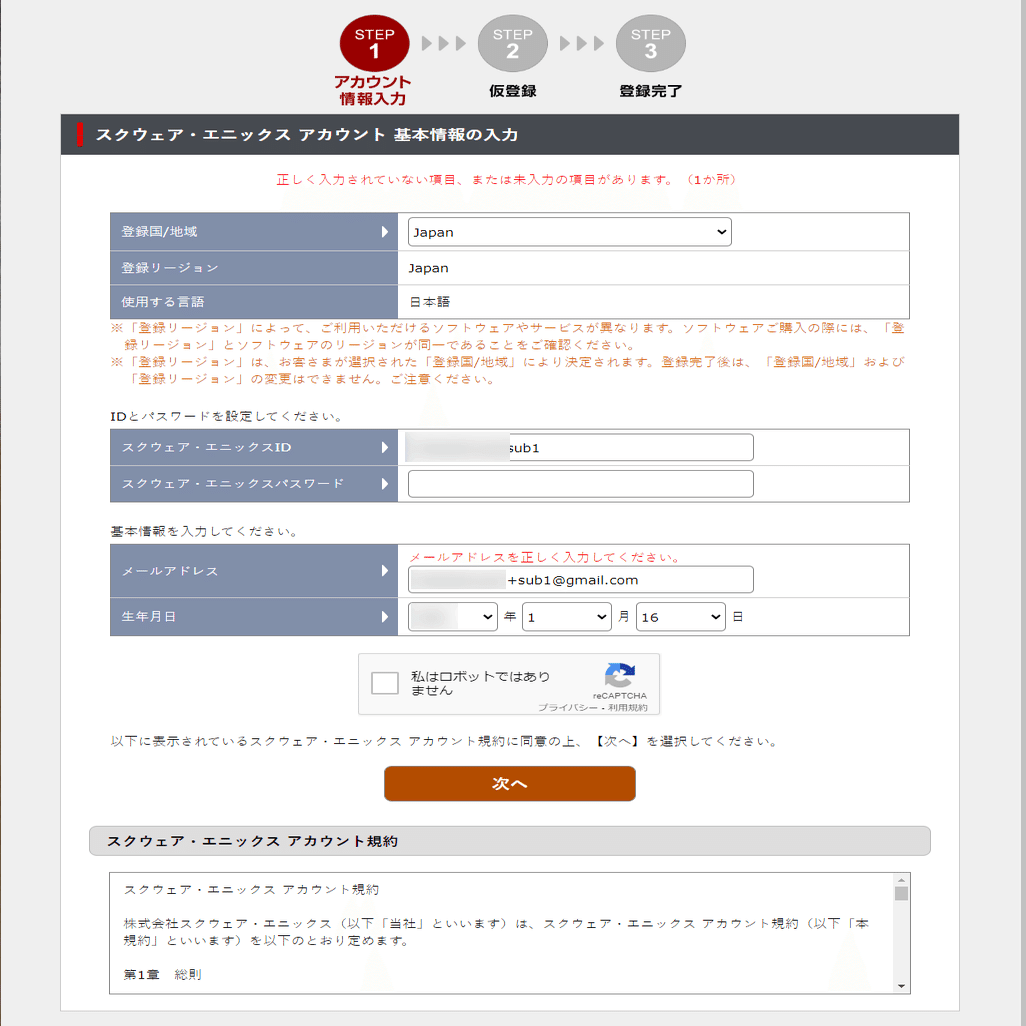
Task: Open the birth year dropdown
Action: (453, 617)
